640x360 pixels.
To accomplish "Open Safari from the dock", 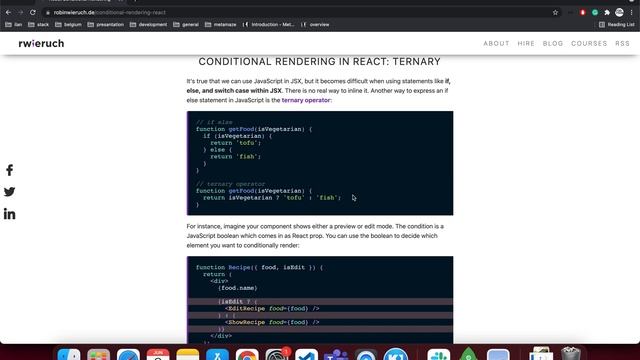I will [x=128, y=354].
